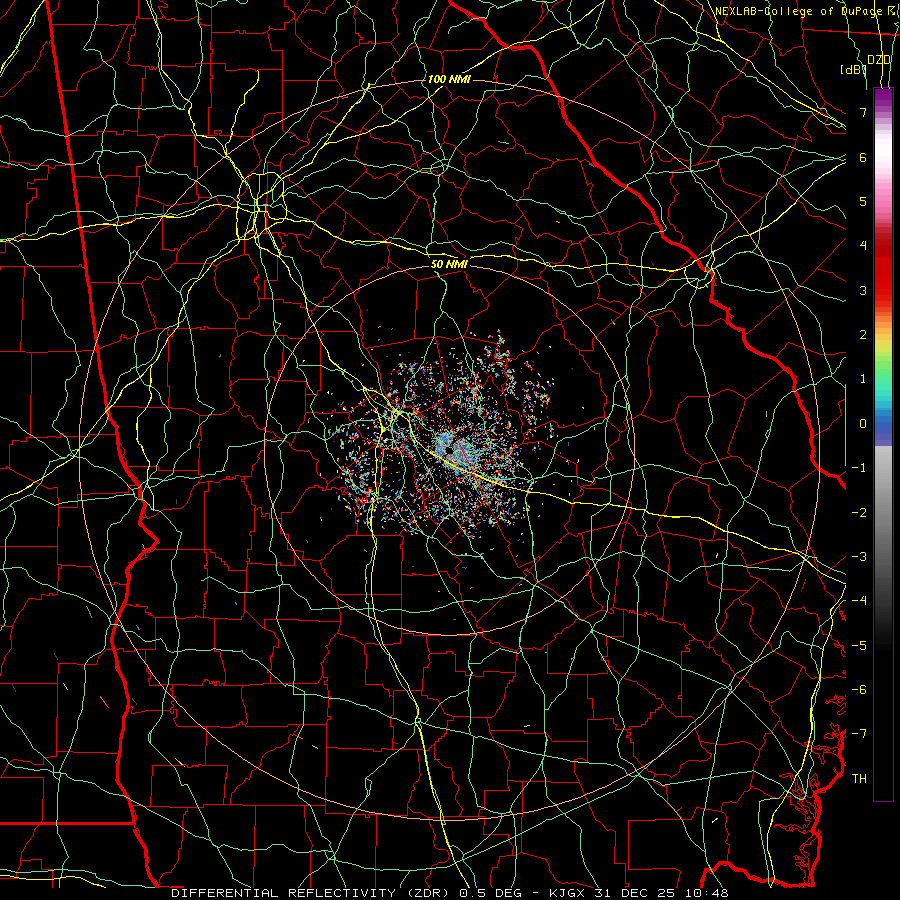
Task: Click the 6 value on the scale
Action: [x=863, y=157]
